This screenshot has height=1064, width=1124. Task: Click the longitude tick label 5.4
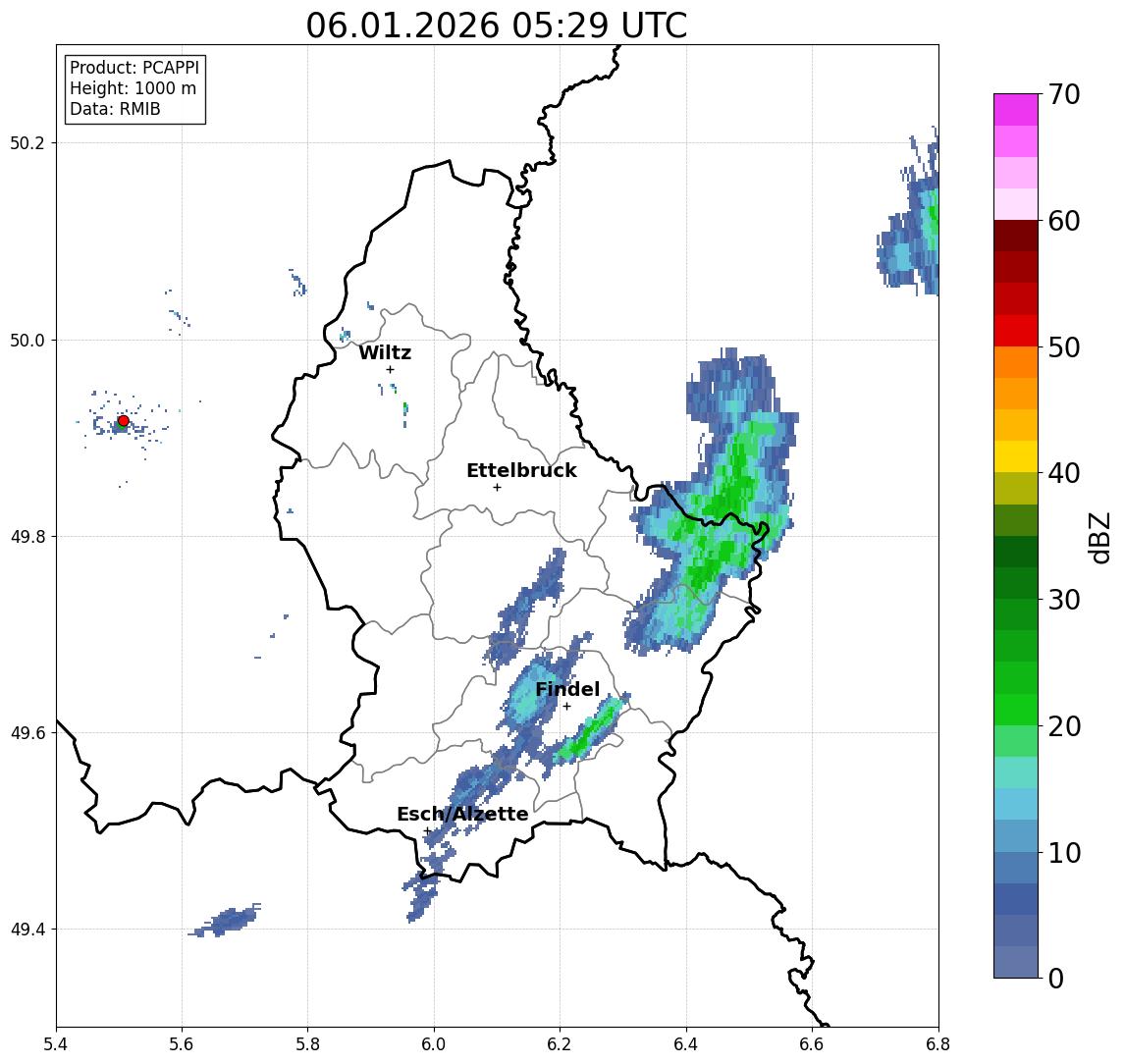56,1044
